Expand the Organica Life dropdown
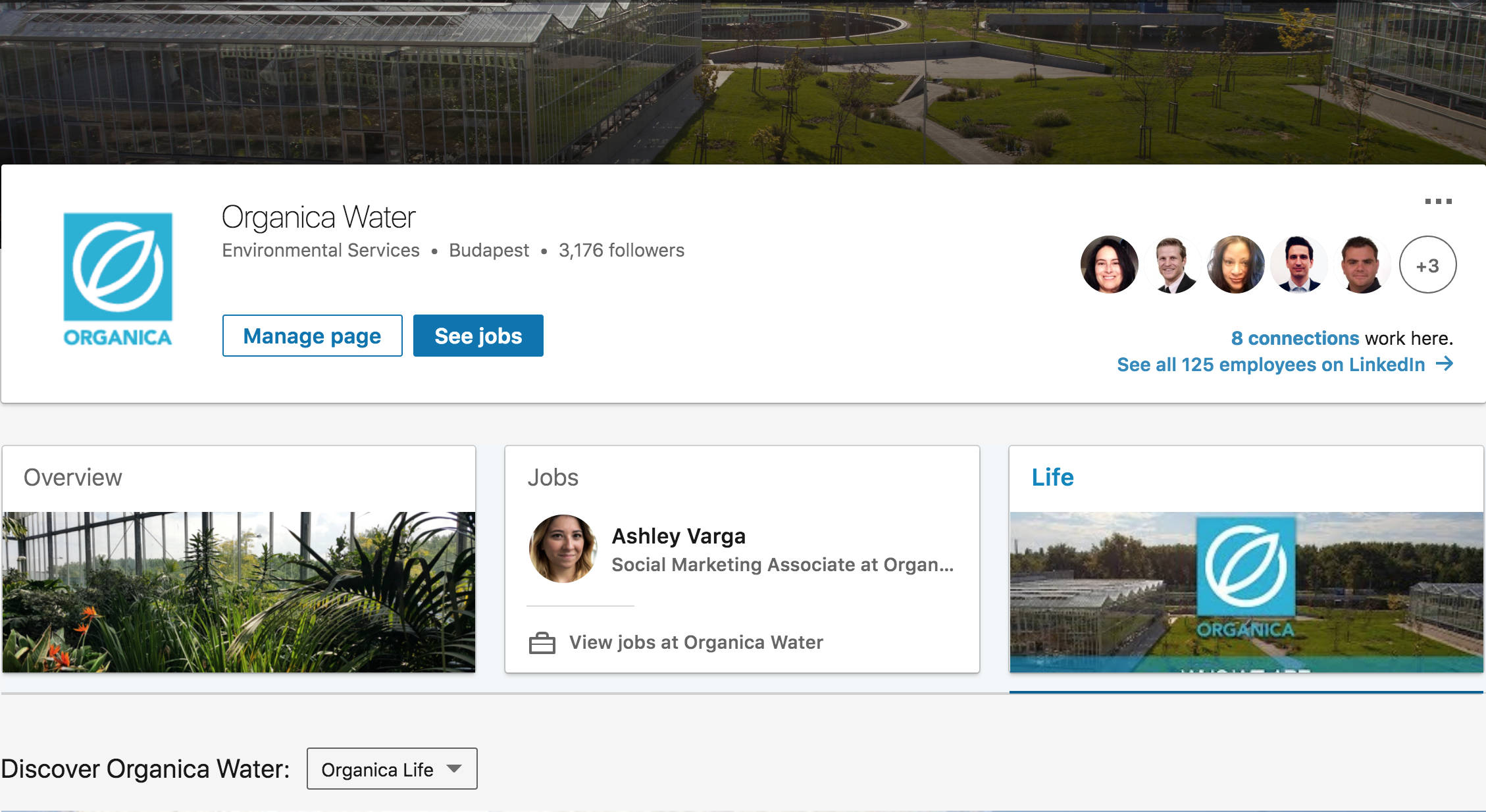The width and height of the screenshot is (1486, 812). (x=392, y=769)
